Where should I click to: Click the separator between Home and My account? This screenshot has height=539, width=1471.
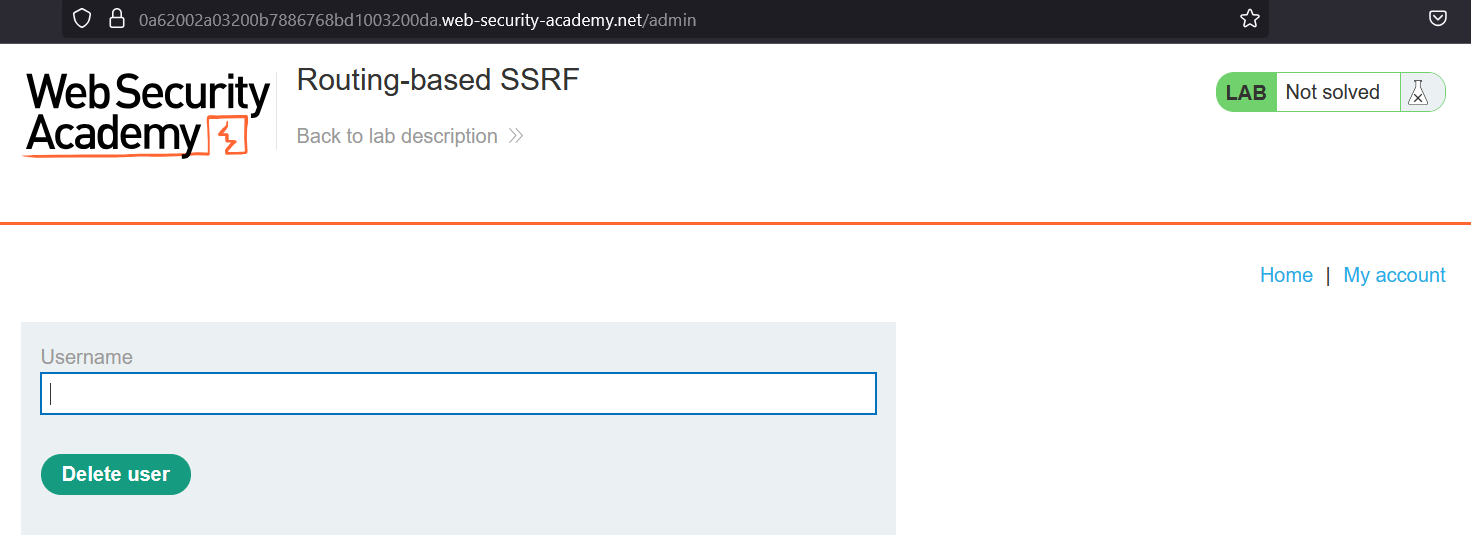[x=1328, y=275]
